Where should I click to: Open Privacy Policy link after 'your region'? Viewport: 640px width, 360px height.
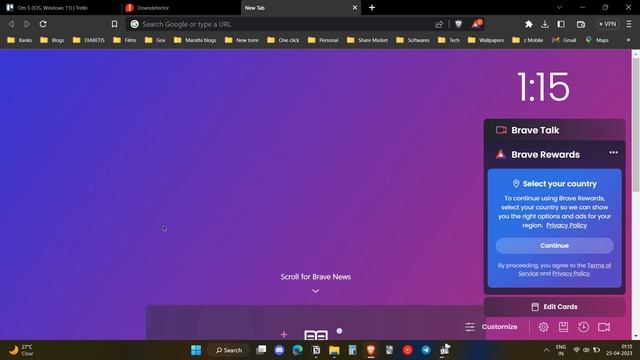[x=567, y=225]
